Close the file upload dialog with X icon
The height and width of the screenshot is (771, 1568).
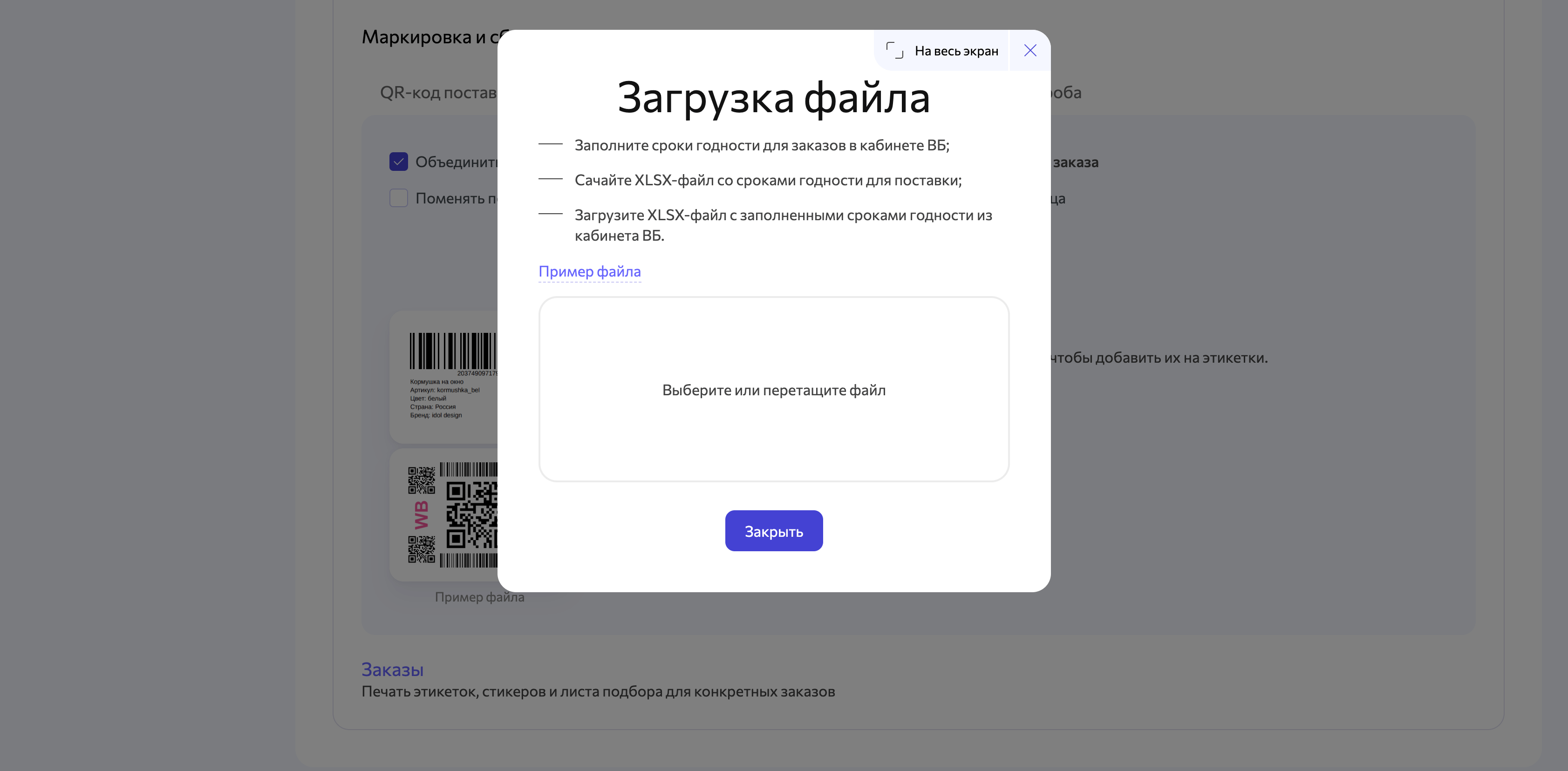[1030, 50]
